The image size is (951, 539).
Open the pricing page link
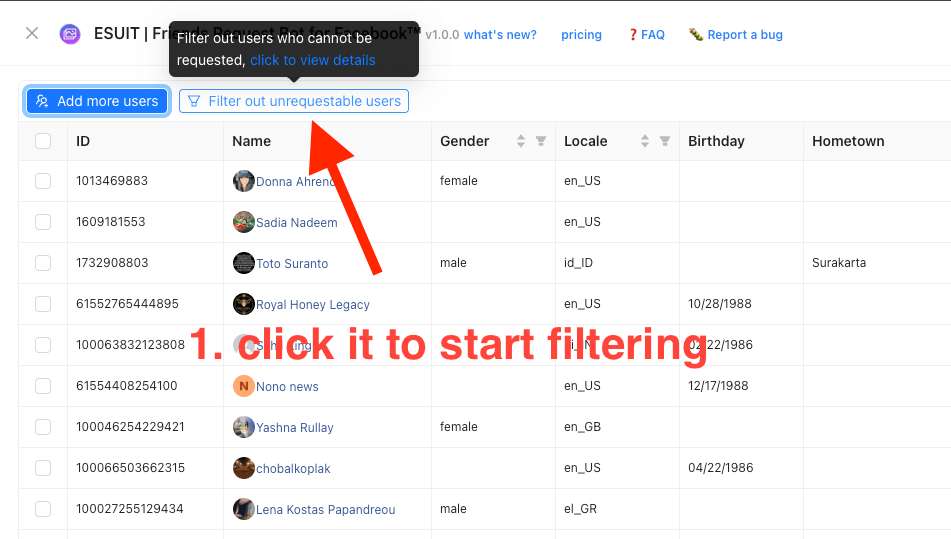tap(581, 35)
